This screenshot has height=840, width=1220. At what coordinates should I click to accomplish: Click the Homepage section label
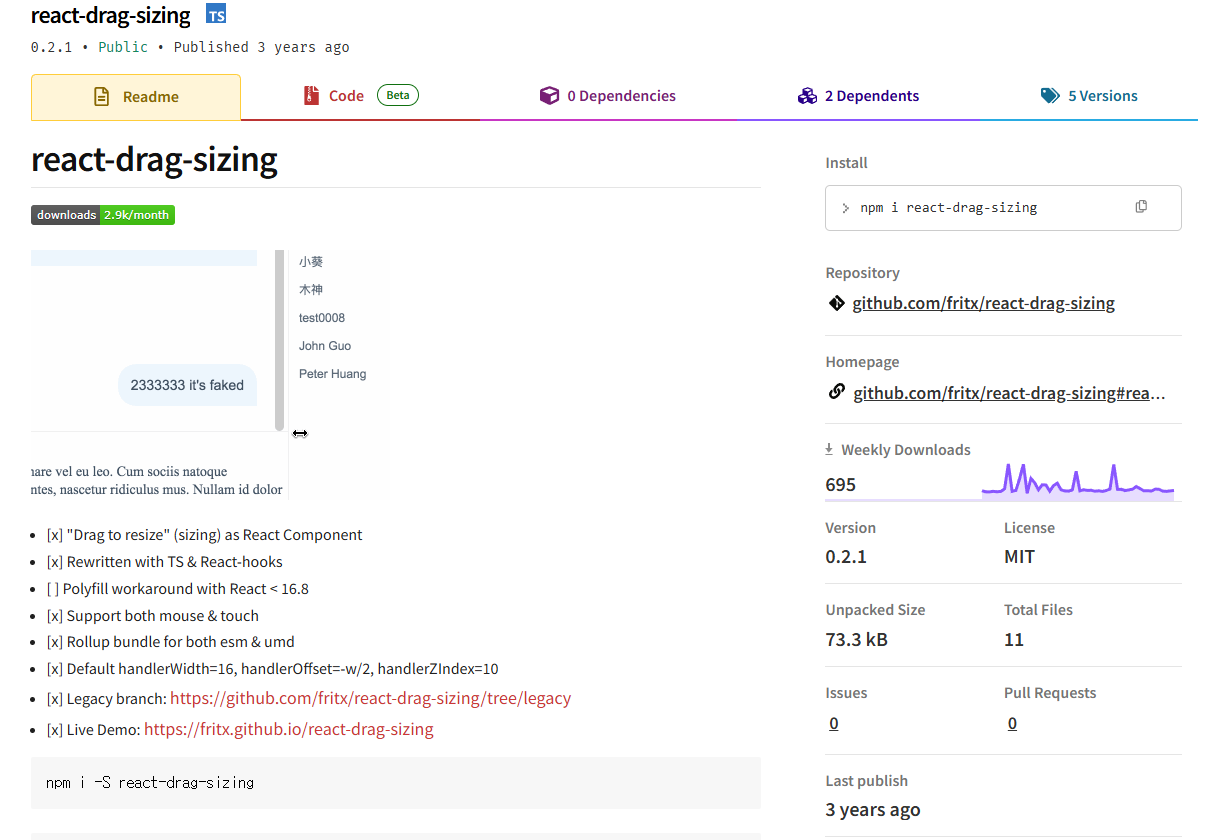click(862, 362)
